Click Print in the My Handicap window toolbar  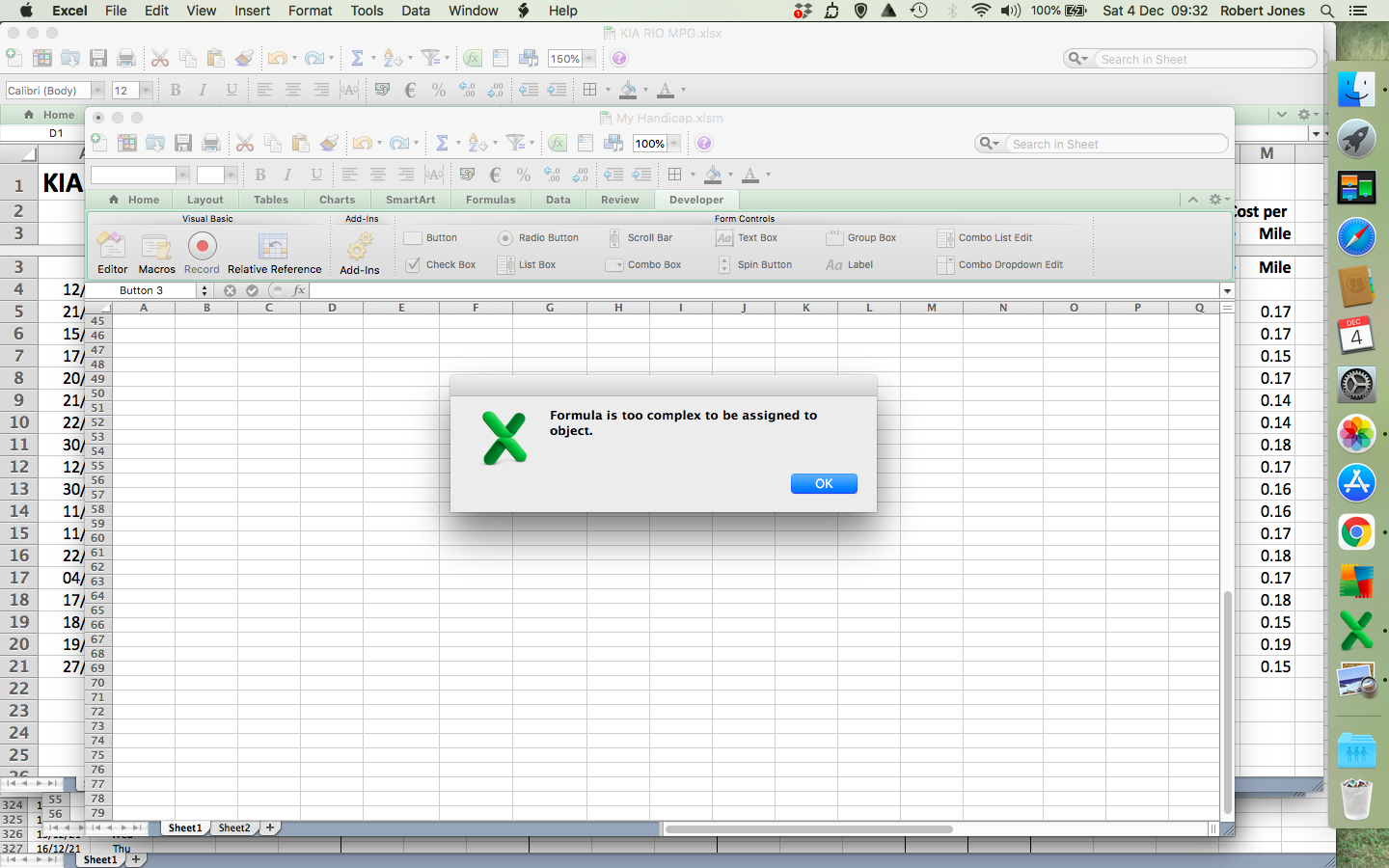(211, 144)
